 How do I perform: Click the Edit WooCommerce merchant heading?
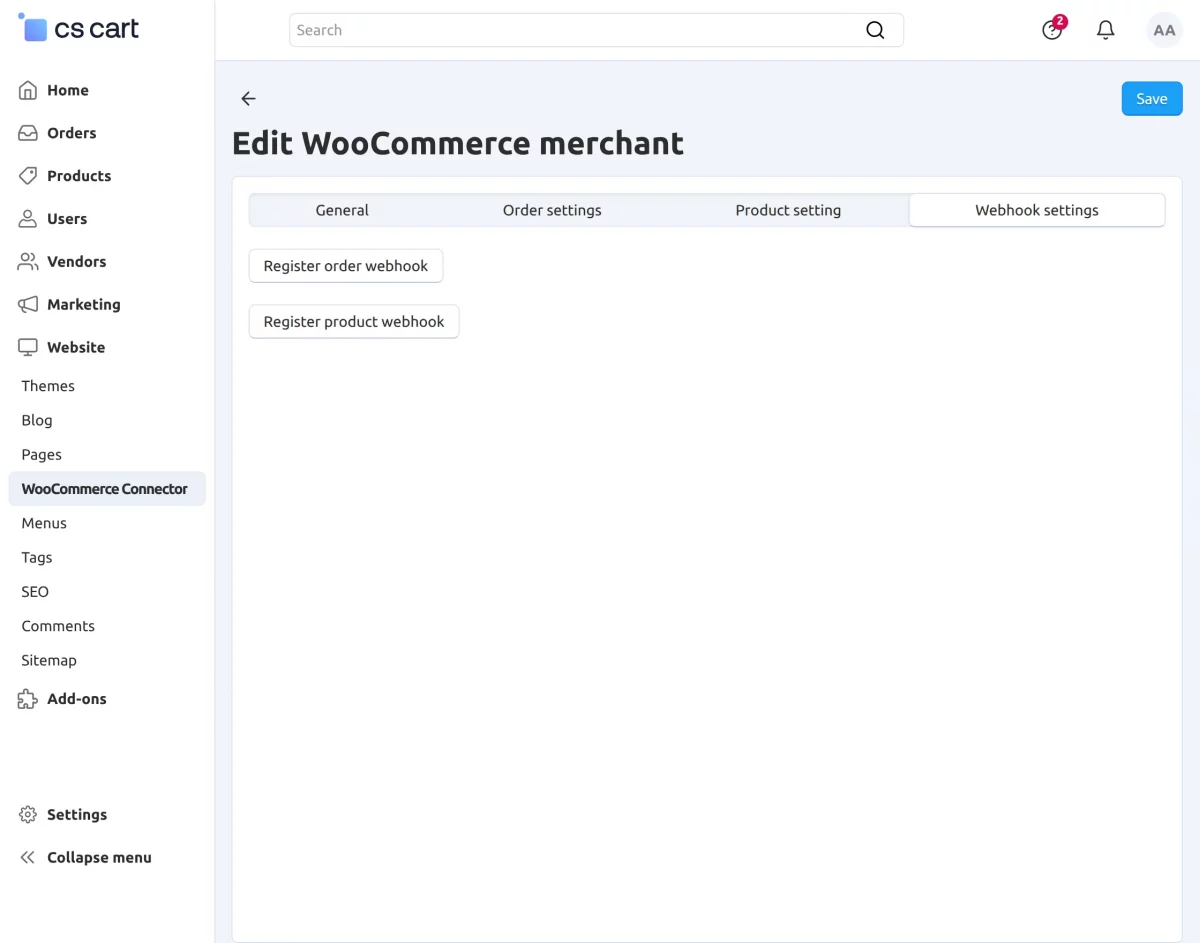pyautogui.click(x=458, y=143)
